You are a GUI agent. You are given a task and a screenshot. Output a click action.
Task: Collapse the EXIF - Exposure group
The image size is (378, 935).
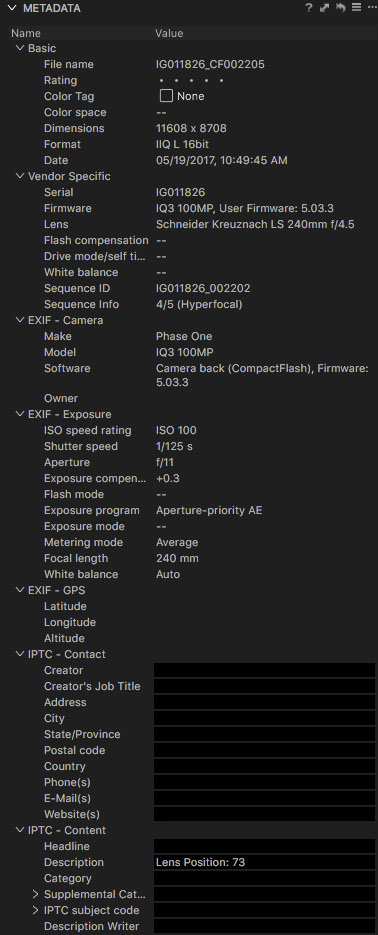(20, 414)
